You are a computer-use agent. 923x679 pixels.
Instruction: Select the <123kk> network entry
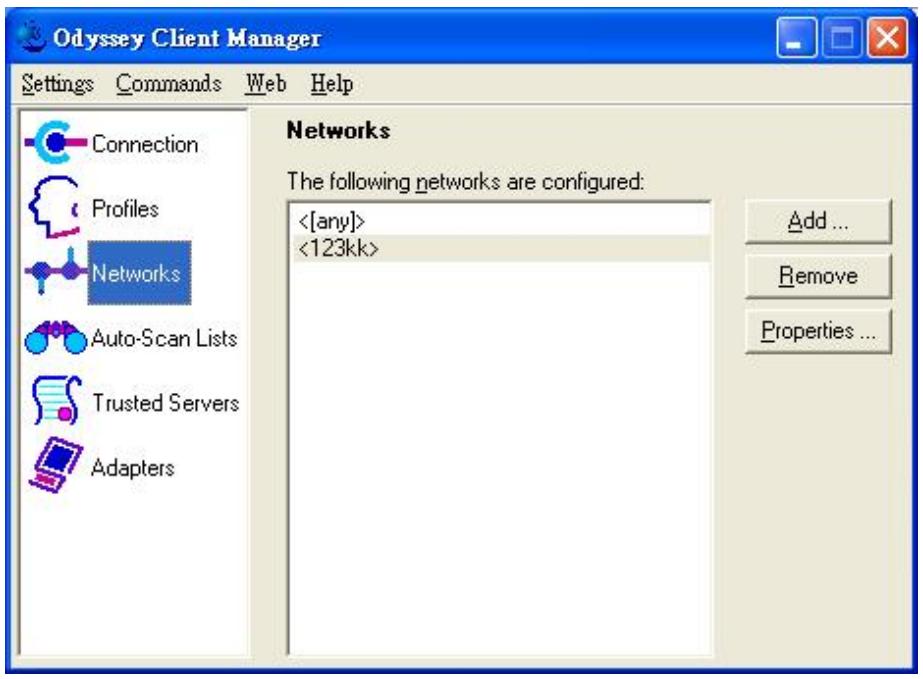(x=502, y=249)
